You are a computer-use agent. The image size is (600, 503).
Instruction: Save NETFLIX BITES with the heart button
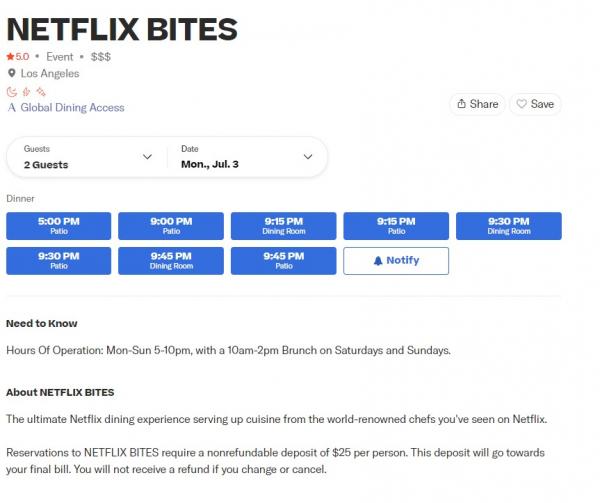[x=535, y=104]
